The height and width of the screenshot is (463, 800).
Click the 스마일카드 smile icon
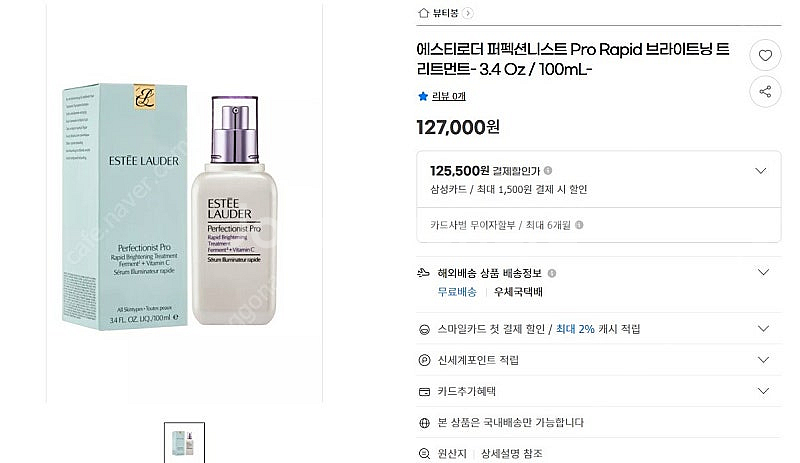coord(423,329)
